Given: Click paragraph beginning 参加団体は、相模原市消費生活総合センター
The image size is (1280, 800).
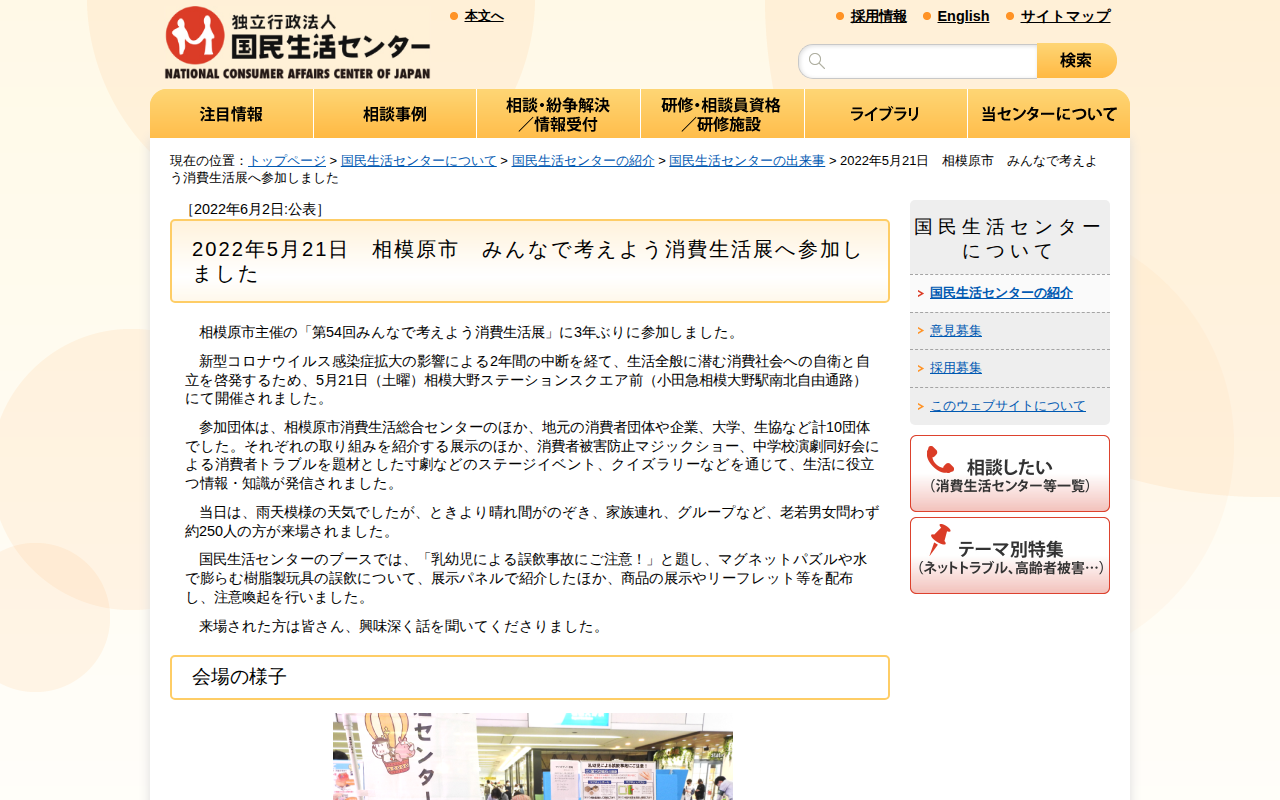Looking at the screenshot, I should 532,456.
